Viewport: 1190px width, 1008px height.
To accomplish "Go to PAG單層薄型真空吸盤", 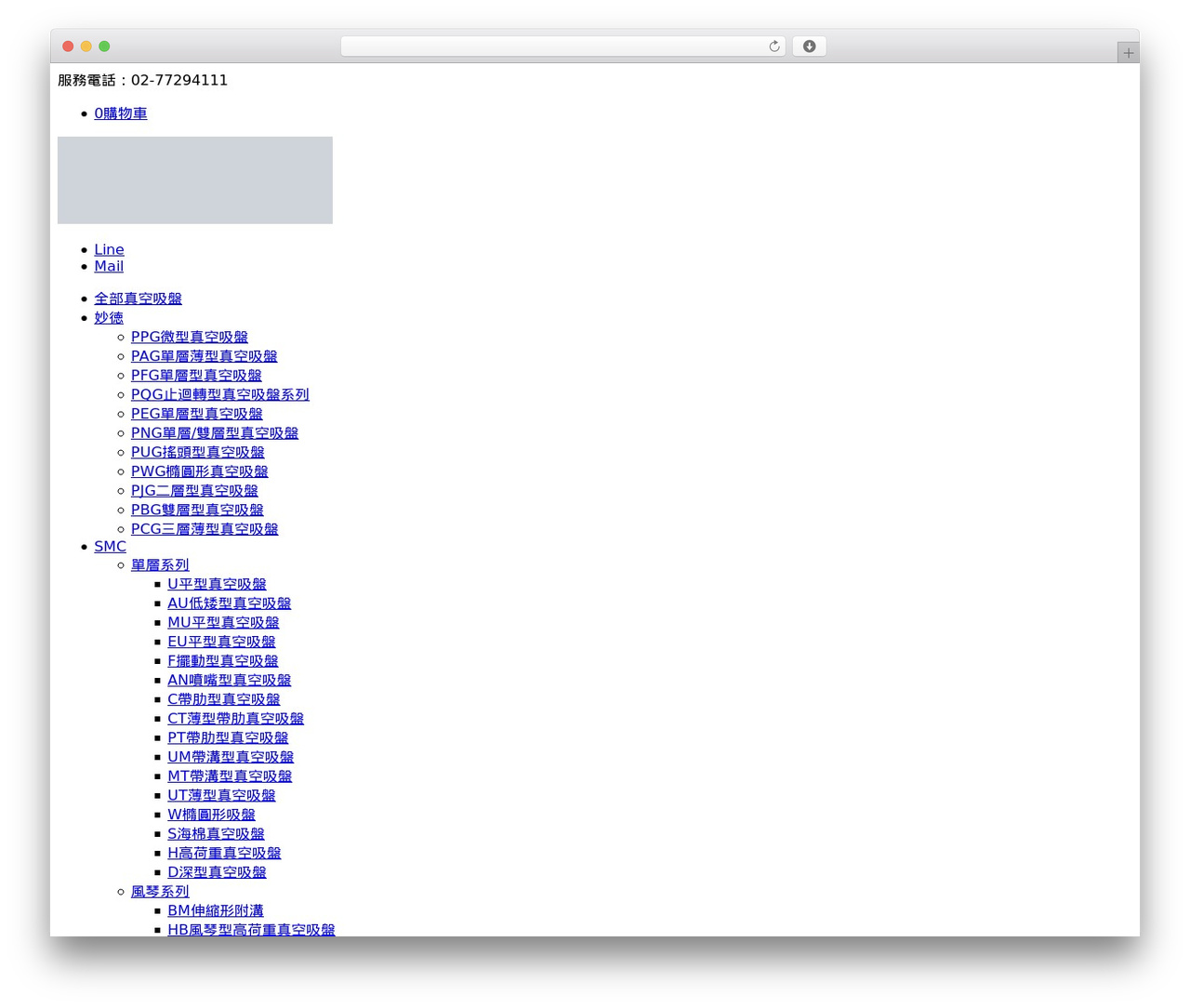I will click(204, 356).
